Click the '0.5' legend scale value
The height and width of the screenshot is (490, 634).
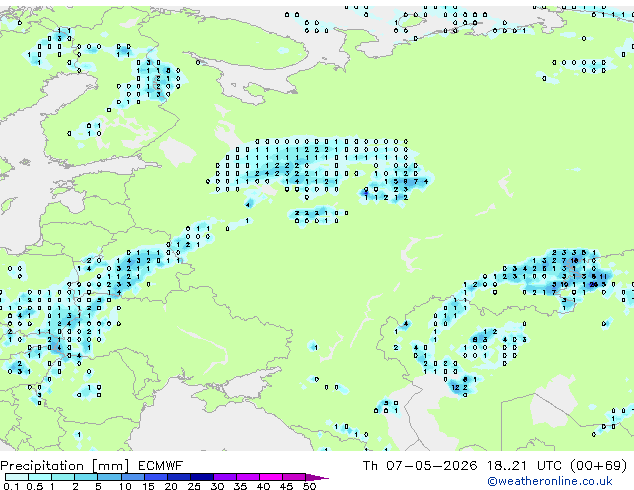35,486
